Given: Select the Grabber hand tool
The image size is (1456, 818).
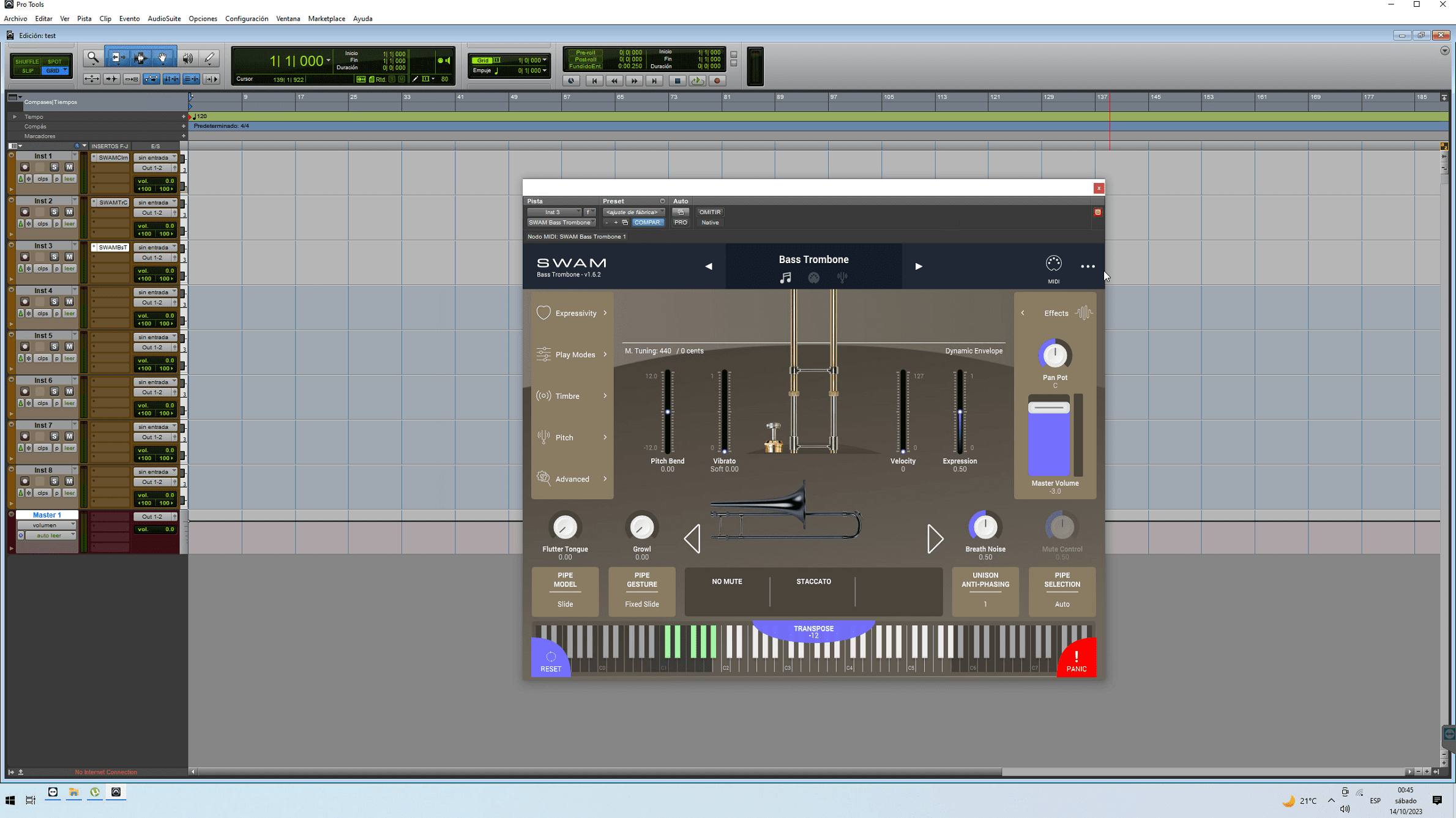Looking at the screenshot, I should click(x=163, y=58).
